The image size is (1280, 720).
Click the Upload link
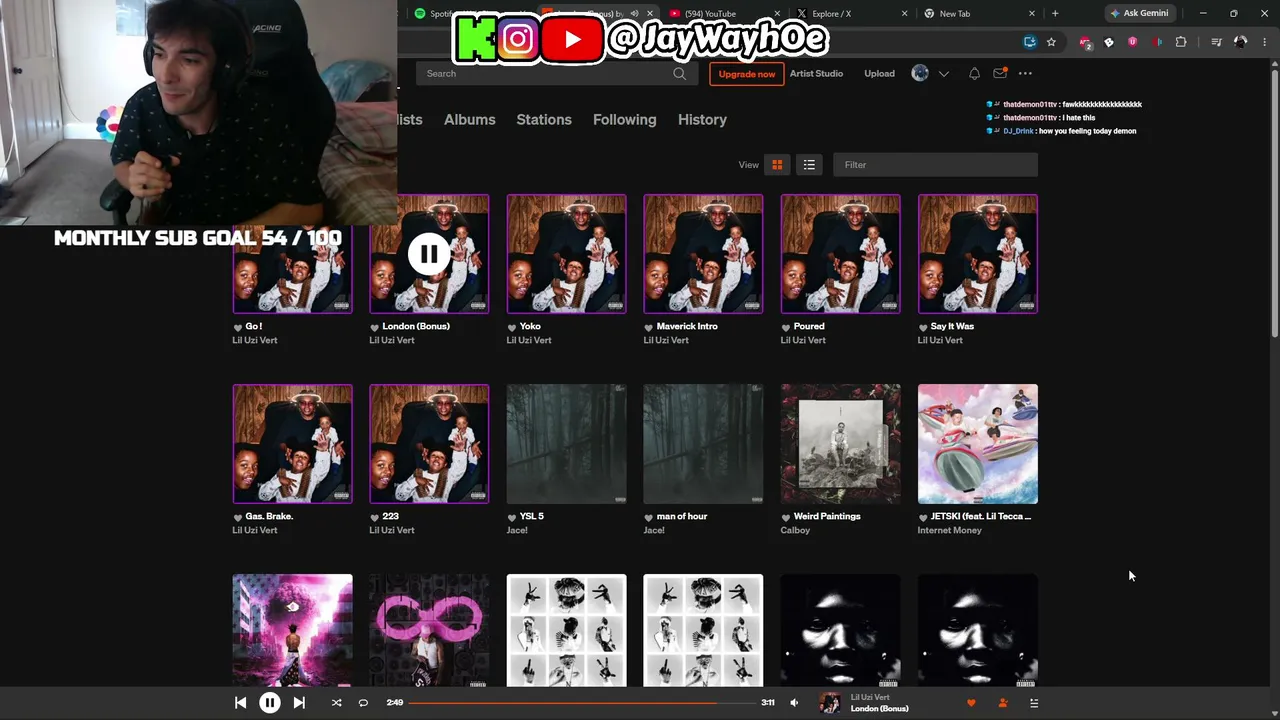(x=880, y=73)
